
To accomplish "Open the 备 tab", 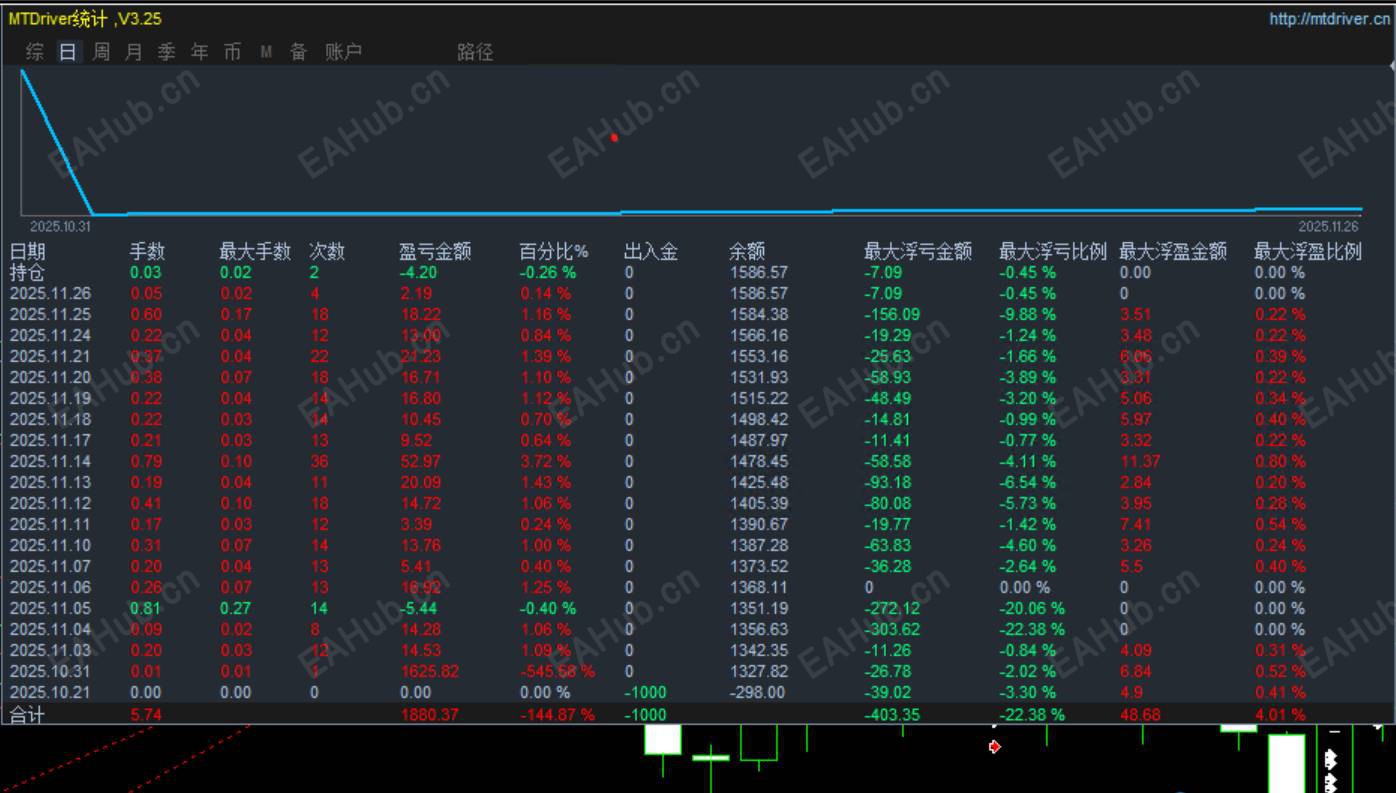I will click(x=299, y=52).
